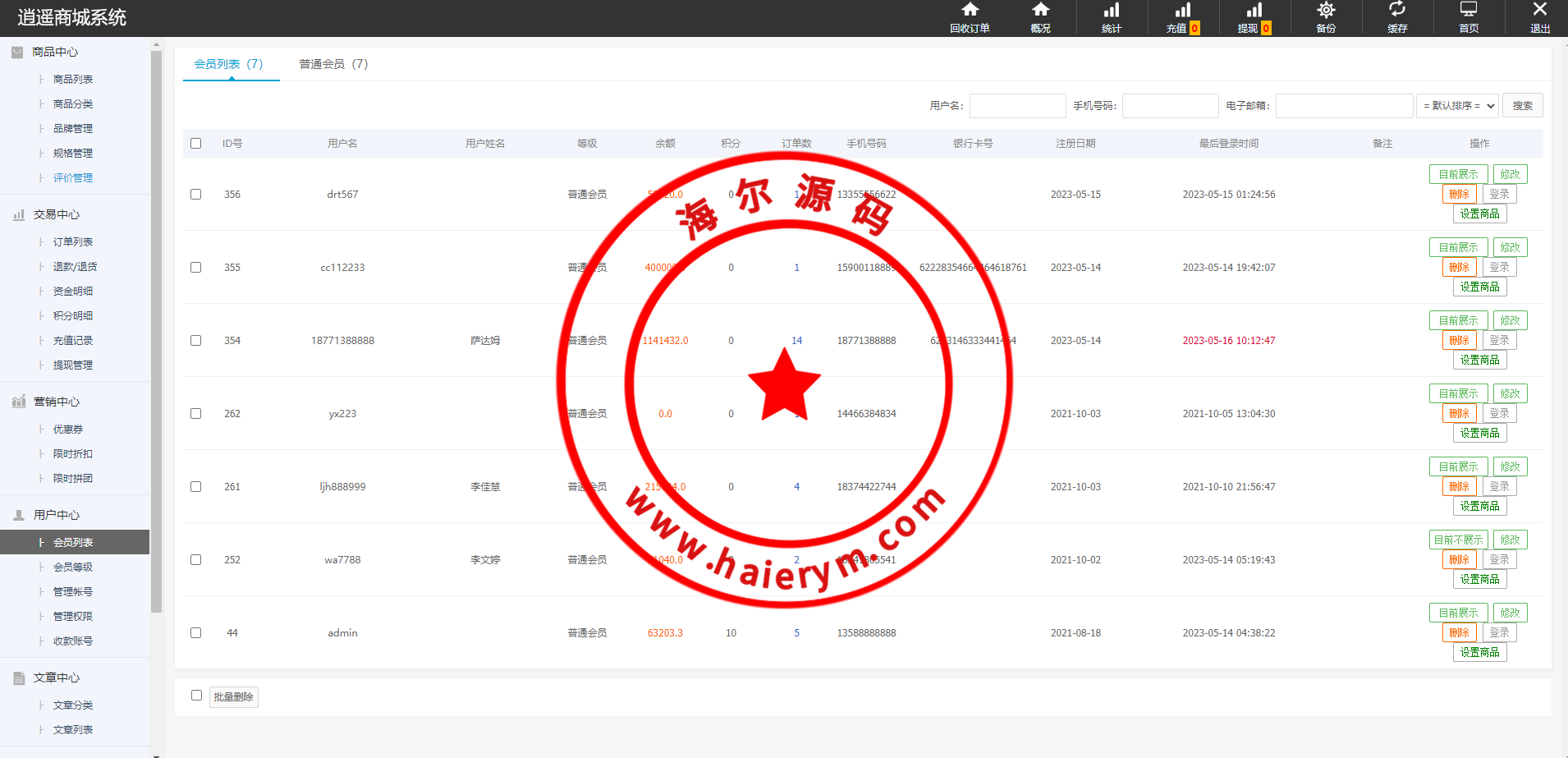Refresh using the 缓存 cache icon
Viewport: 1568px width, 758px height.
(1396, 11)
